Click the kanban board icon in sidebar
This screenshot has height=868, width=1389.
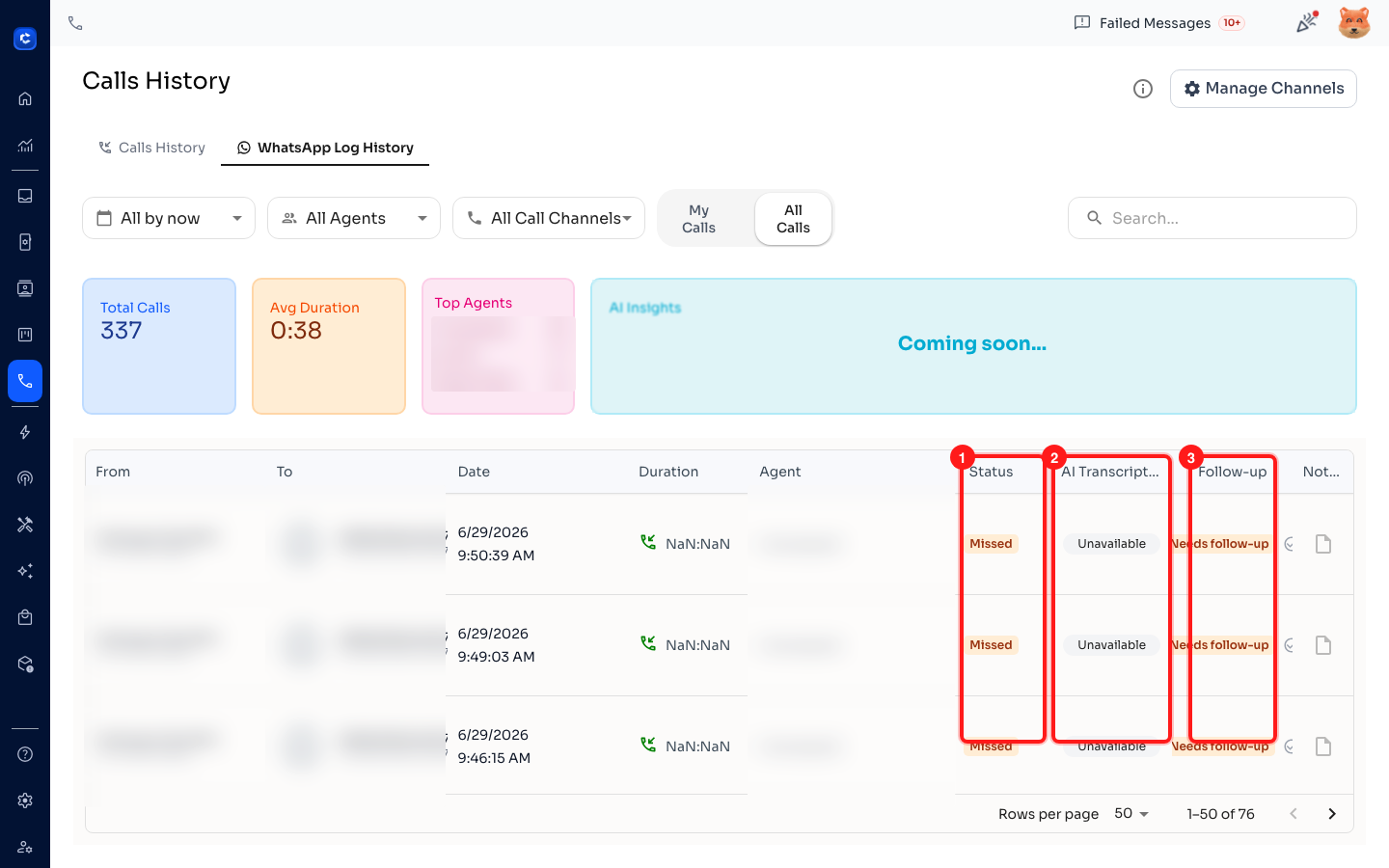[25, 335]
